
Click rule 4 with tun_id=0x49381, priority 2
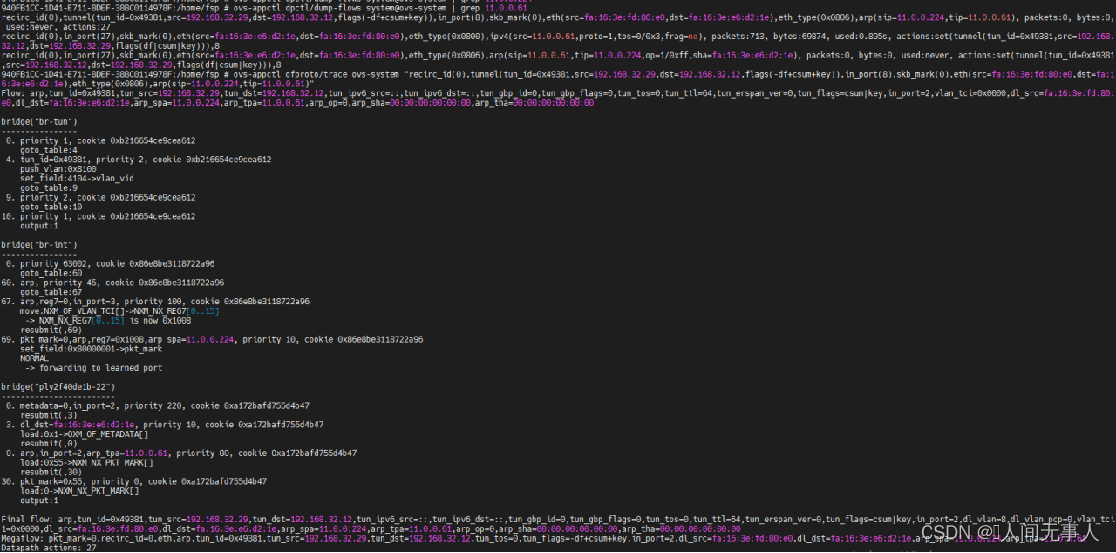(138, 159)
